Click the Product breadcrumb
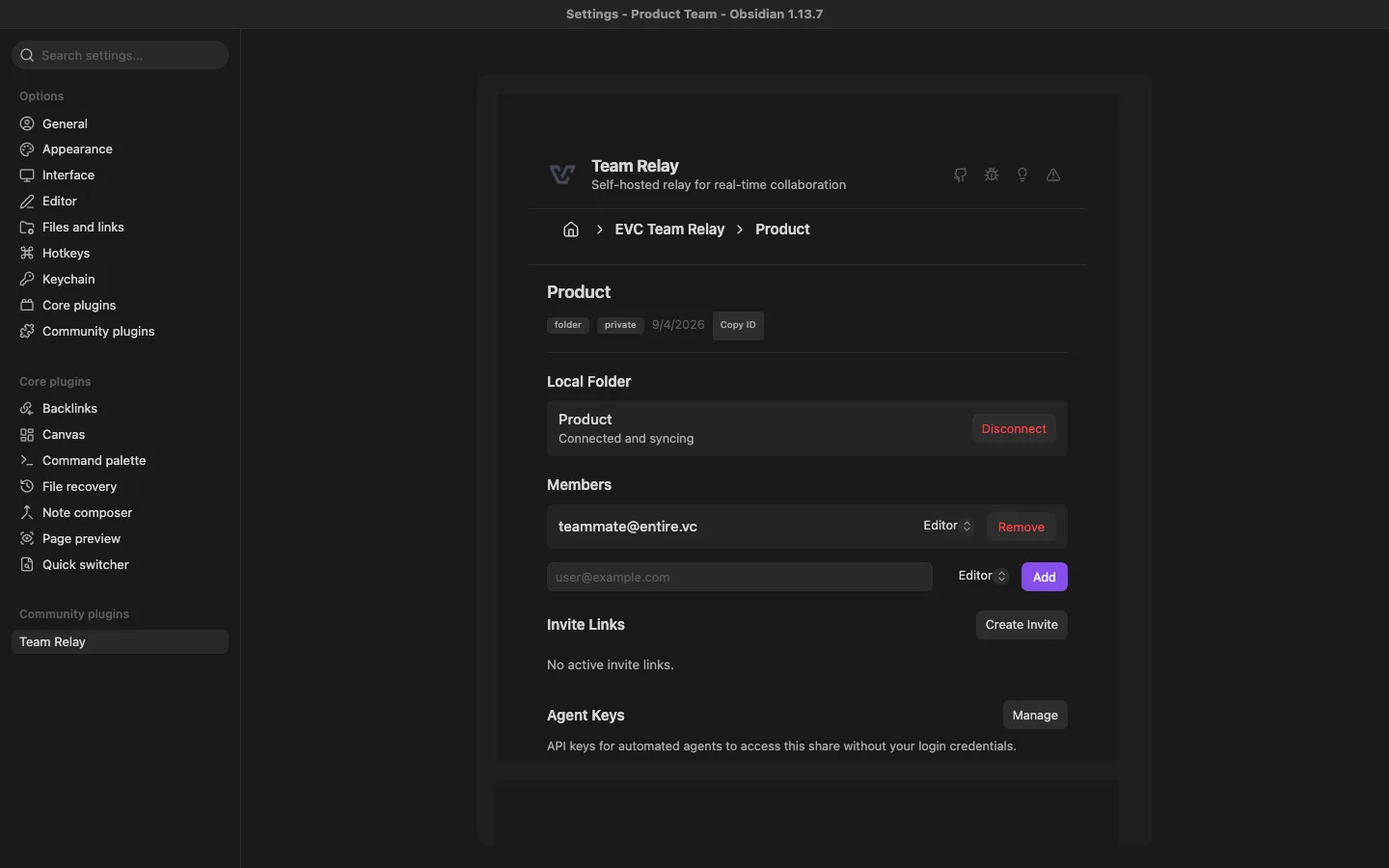 (x=782, y=230)
